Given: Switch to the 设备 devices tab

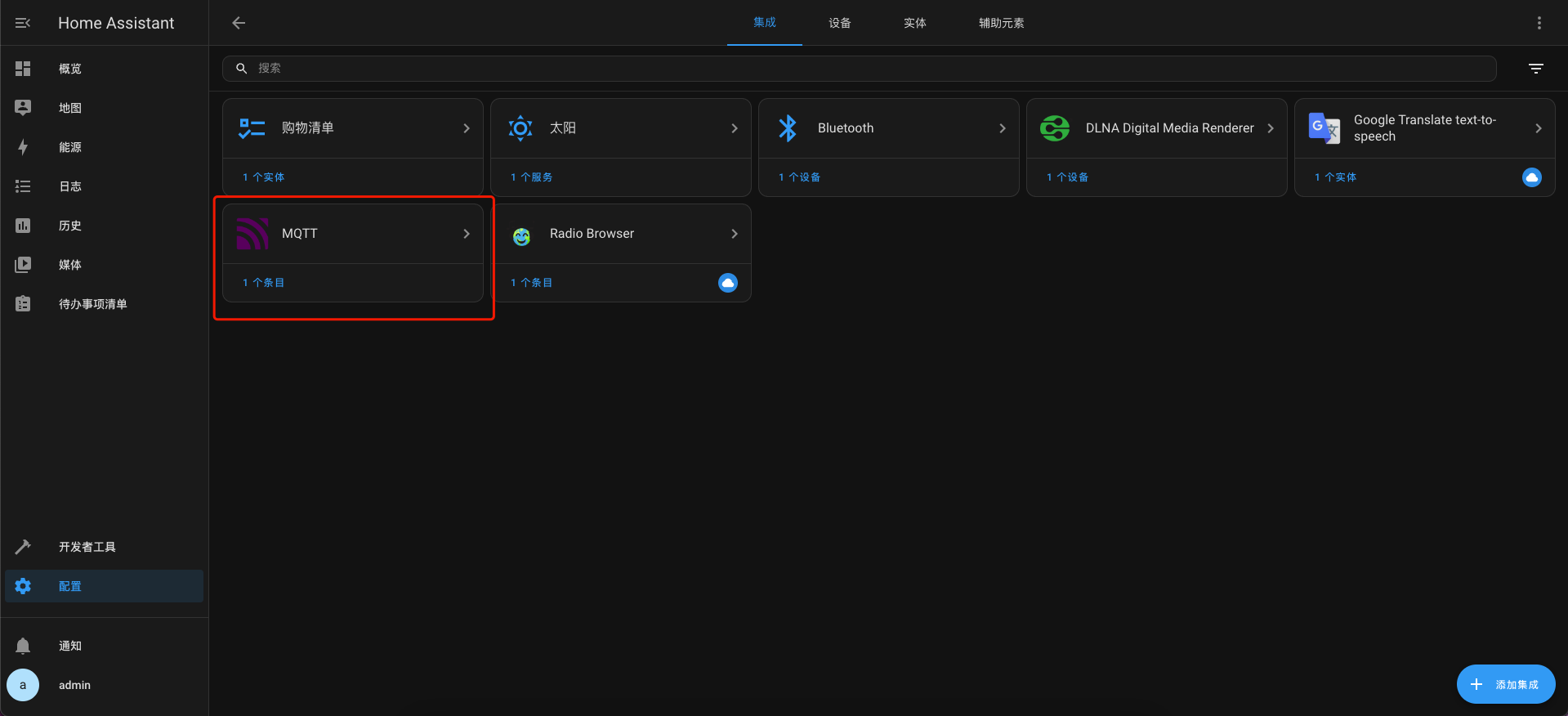Looking at the screenshot, I should (840, 23).
